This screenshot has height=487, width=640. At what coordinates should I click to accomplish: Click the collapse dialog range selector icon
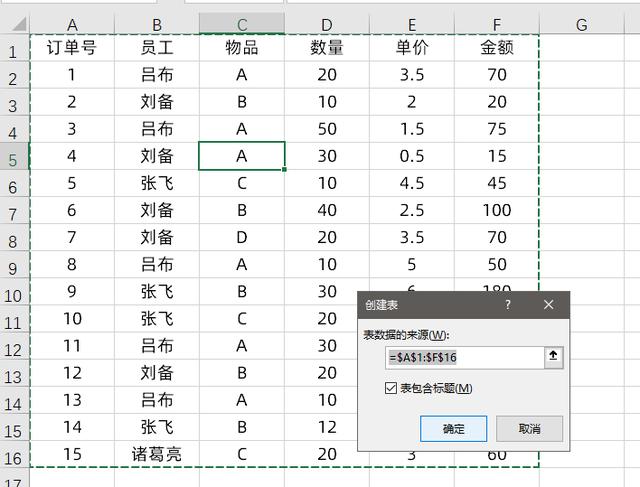(x=553, y=357)
